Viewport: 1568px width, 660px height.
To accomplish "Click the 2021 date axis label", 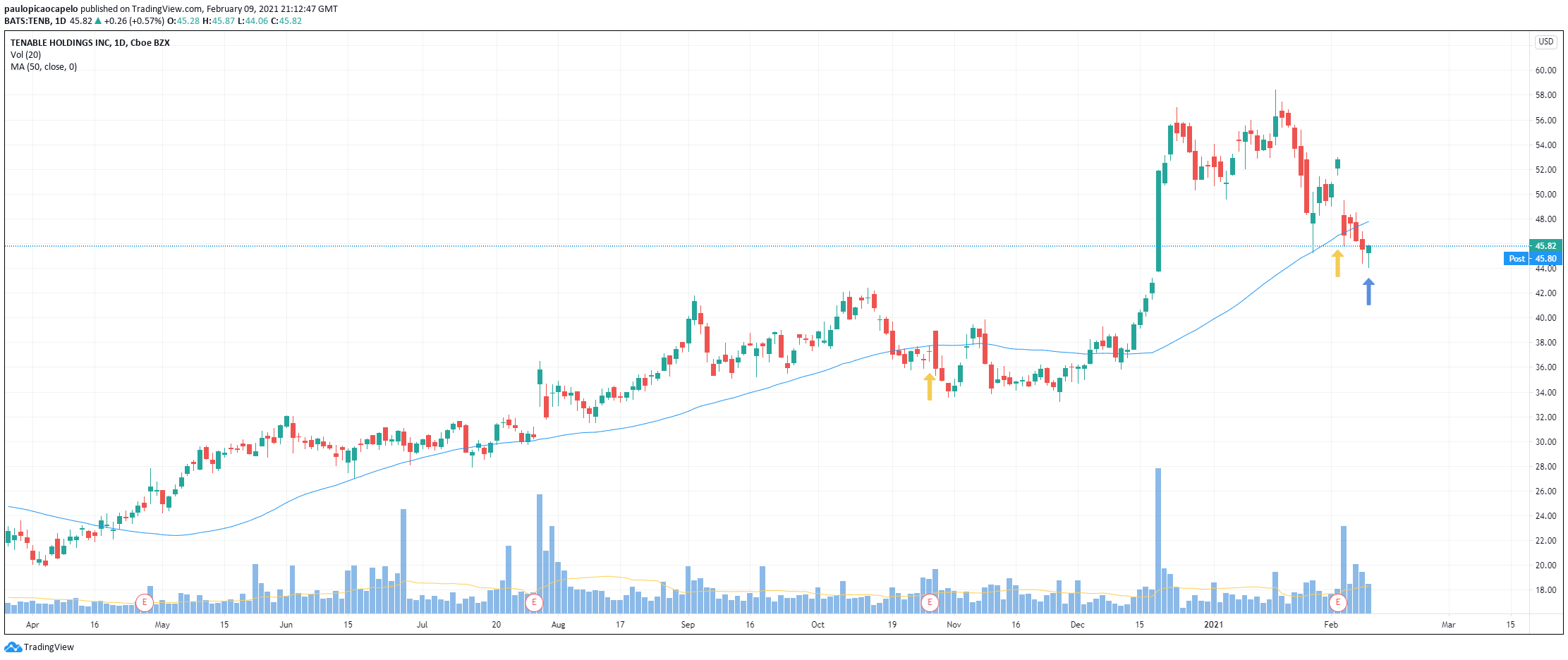I will click(x=1213, y=625).
